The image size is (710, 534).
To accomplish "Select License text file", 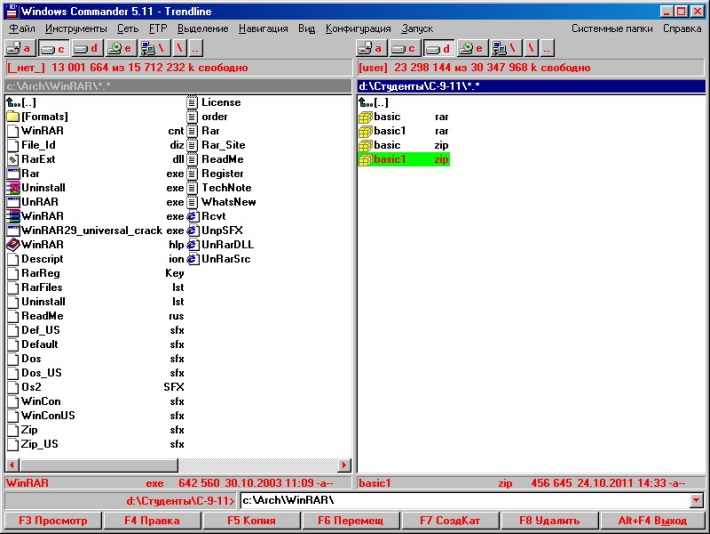I will click(x=214, y=102).
